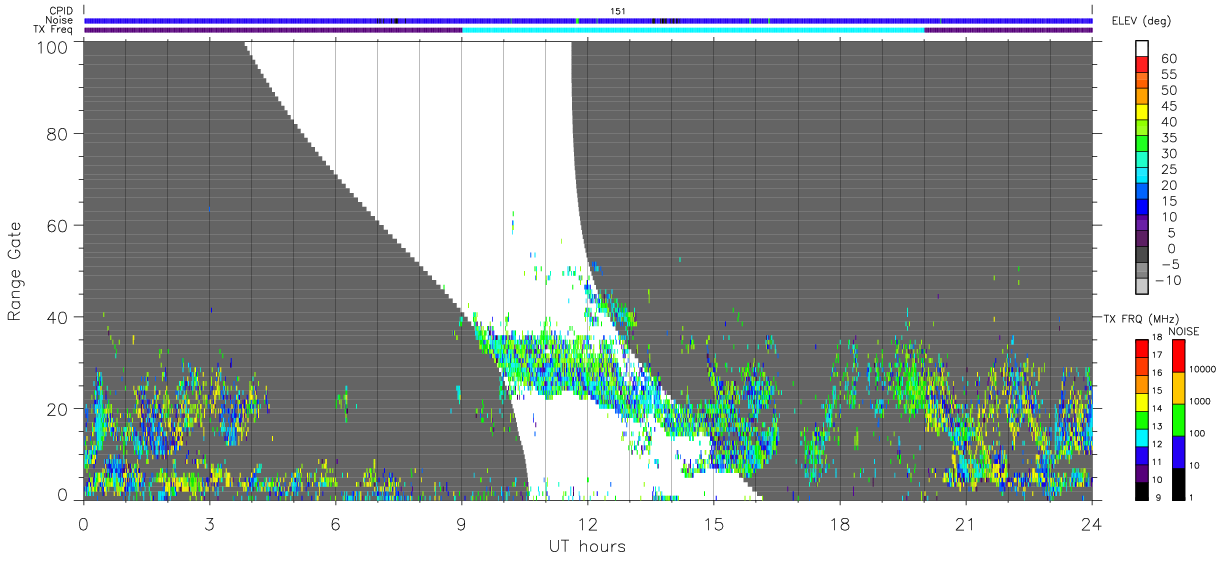Select the red swatch in the TX FRQ colorbar
1228x567 pixels.
1141,347
